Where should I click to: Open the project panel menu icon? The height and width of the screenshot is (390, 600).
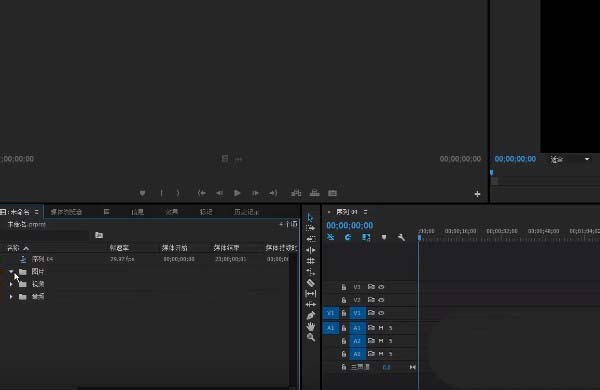click(36, 212)
